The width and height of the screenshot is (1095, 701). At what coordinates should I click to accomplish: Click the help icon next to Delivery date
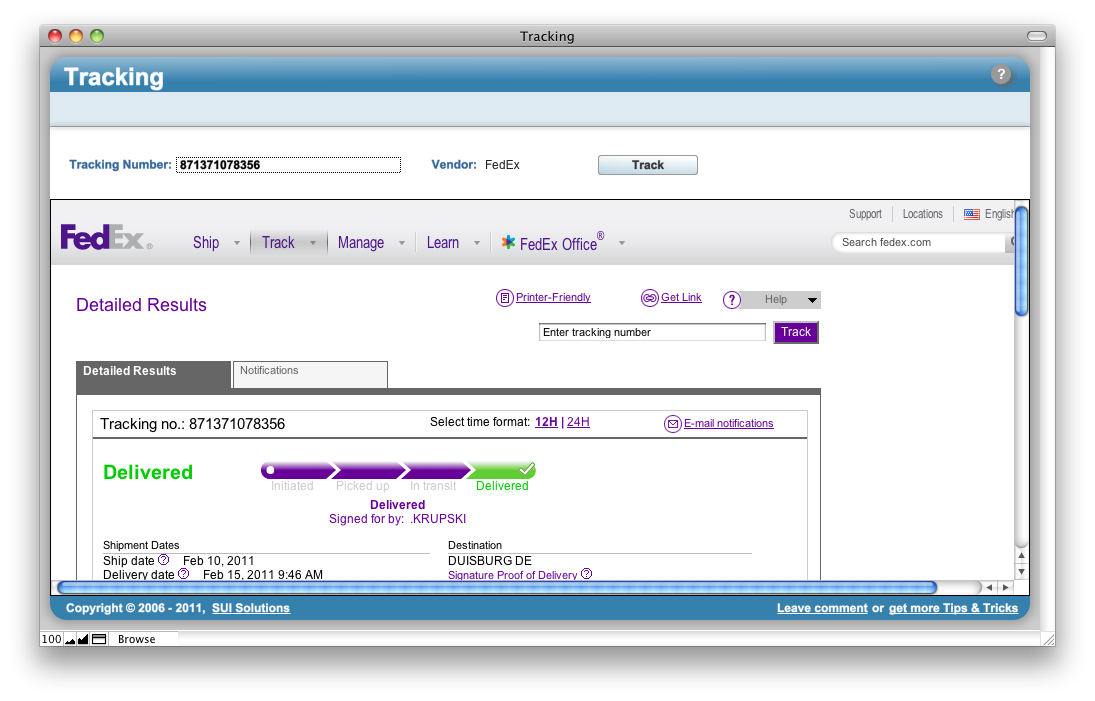click(x=183, y=573)
